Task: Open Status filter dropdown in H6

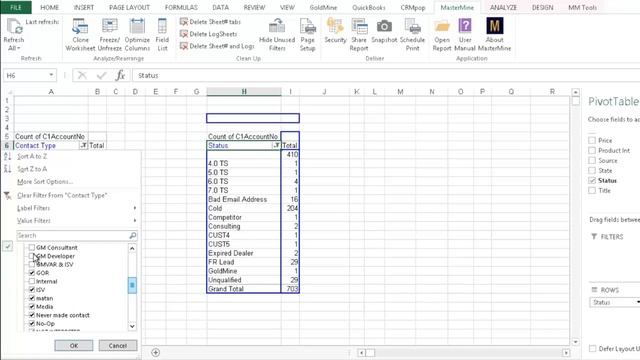Action: 276,146
